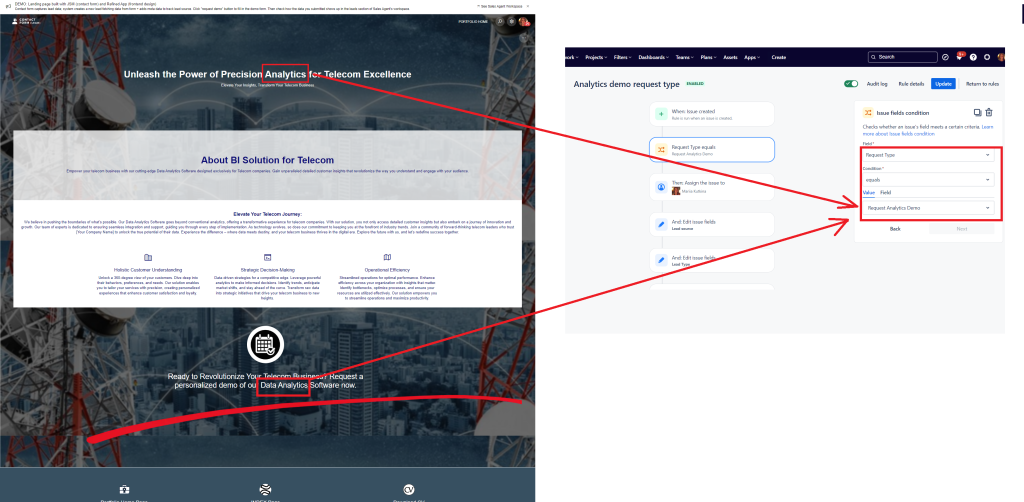The image size is (1024, 502).
Task: Open the Filters menu in Jira
Action: point(623,57)
